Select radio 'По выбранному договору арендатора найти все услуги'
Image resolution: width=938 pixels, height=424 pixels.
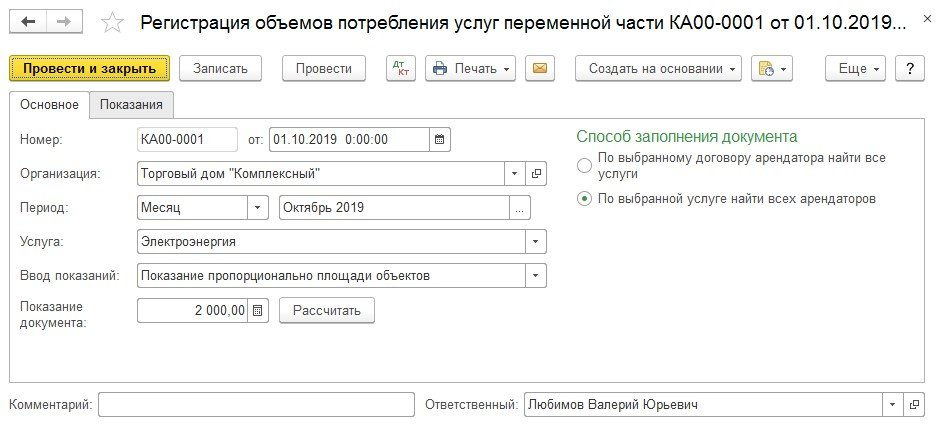pos(584,165)
